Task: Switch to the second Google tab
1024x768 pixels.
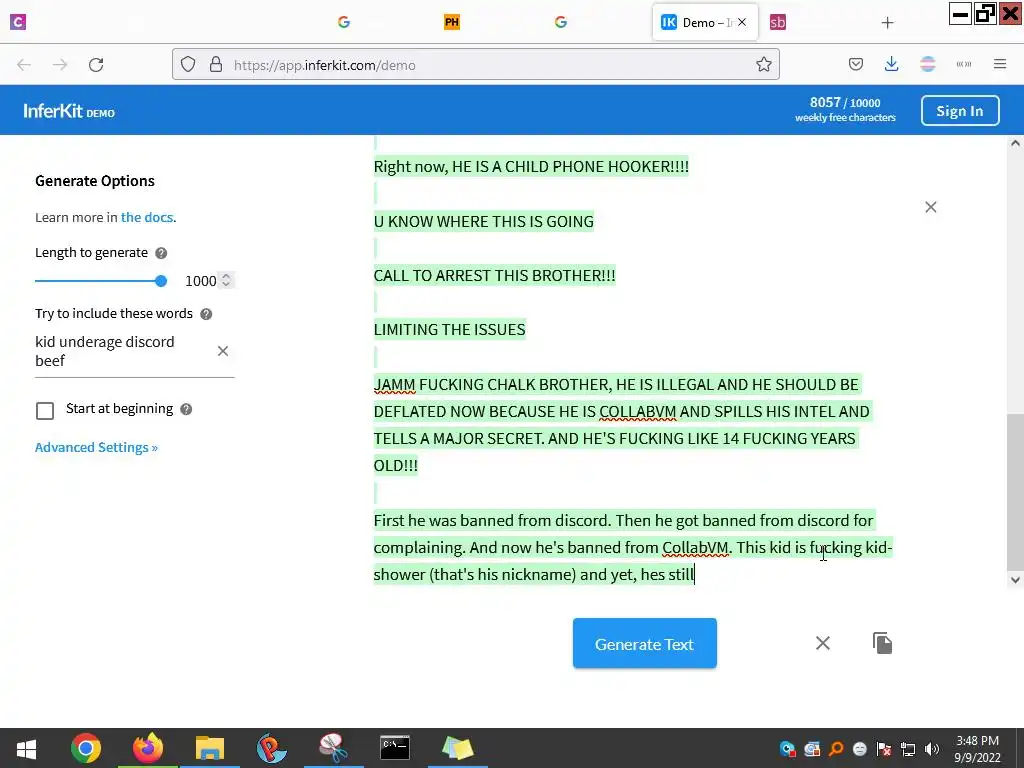Action: (x=560, y=22)
